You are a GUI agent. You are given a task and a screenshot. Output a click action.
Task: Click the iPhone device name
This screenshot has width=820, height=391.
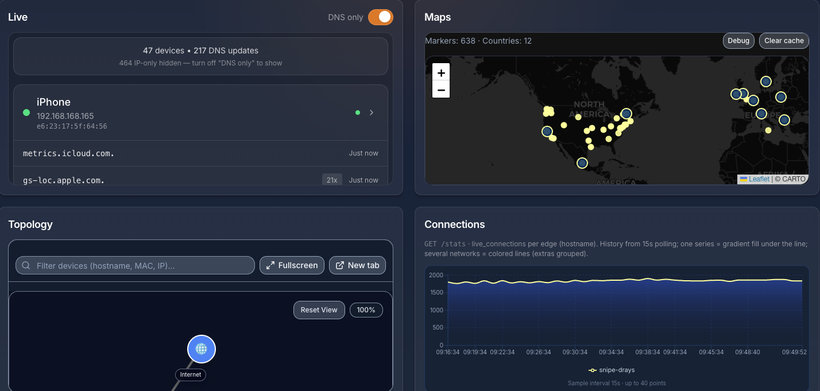coord(53,102)
